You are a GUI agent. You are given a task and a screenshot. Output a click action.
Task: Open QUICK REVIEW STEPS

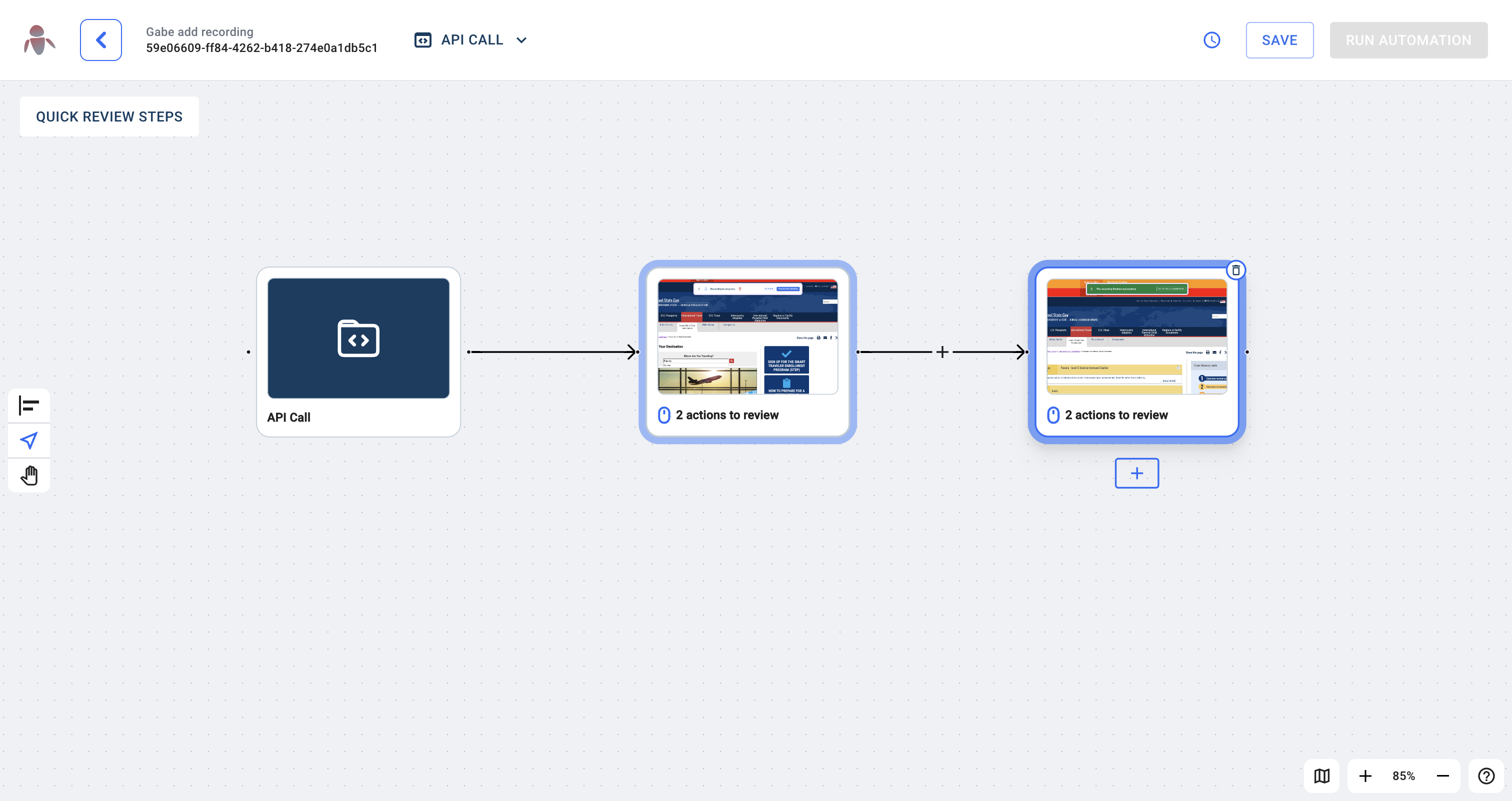pos(109,117)
